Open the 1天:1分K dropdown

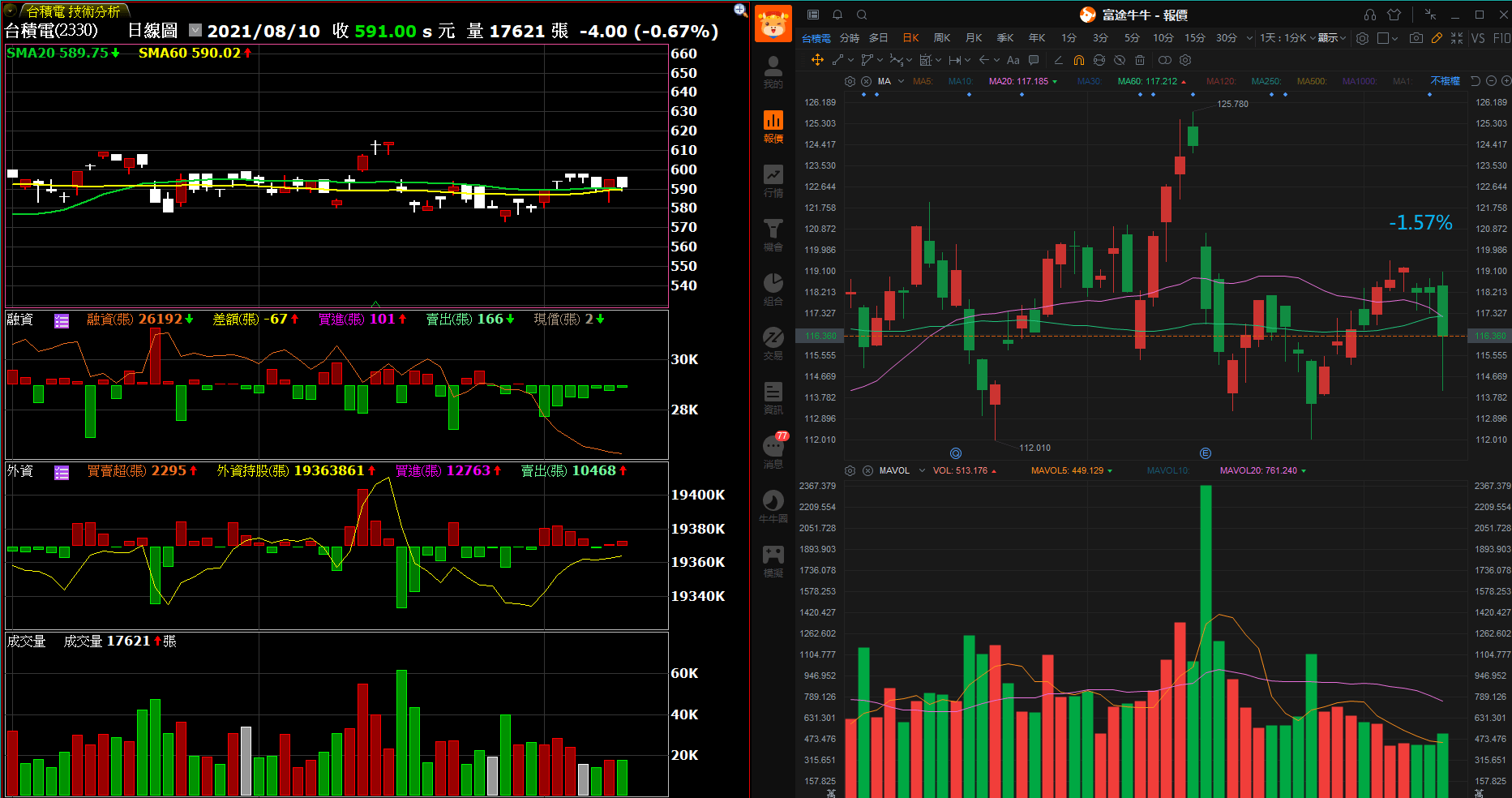coord(1287,38)
